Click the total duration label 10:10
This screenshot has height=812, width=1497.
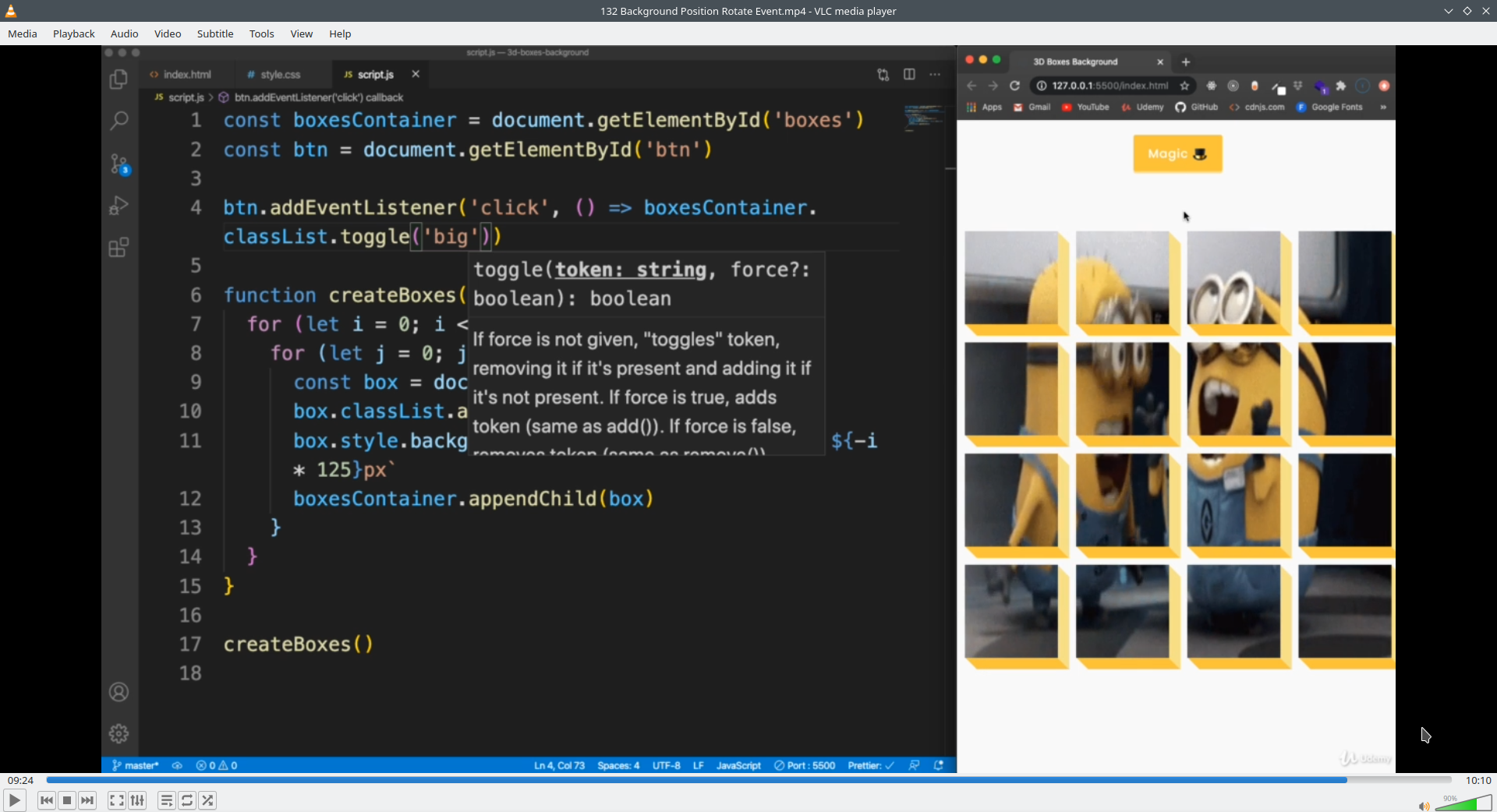tap(1478, 780)
